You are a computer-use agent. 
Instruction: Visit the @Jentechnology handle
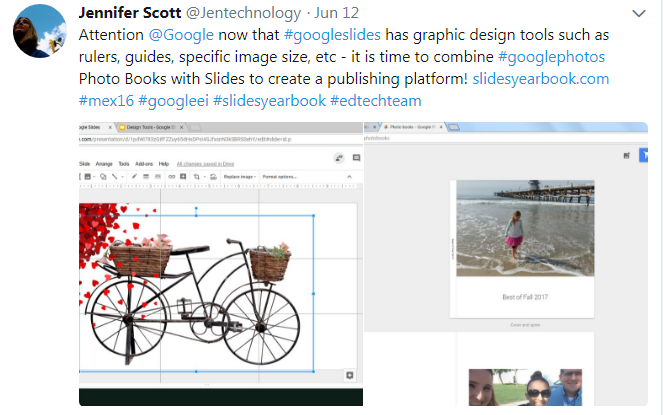244,13
